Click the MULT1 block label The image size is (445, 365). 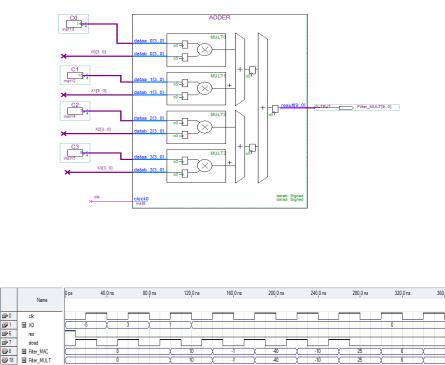(x=218, y=76)
